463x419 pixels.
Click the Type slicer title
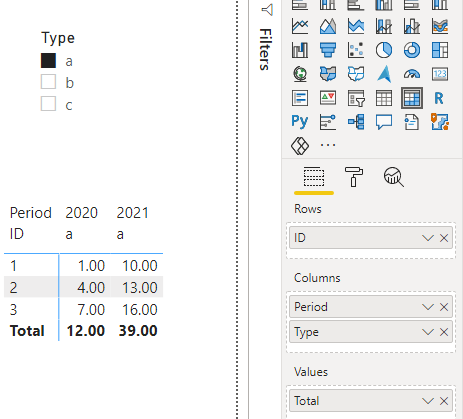[58, 38]
